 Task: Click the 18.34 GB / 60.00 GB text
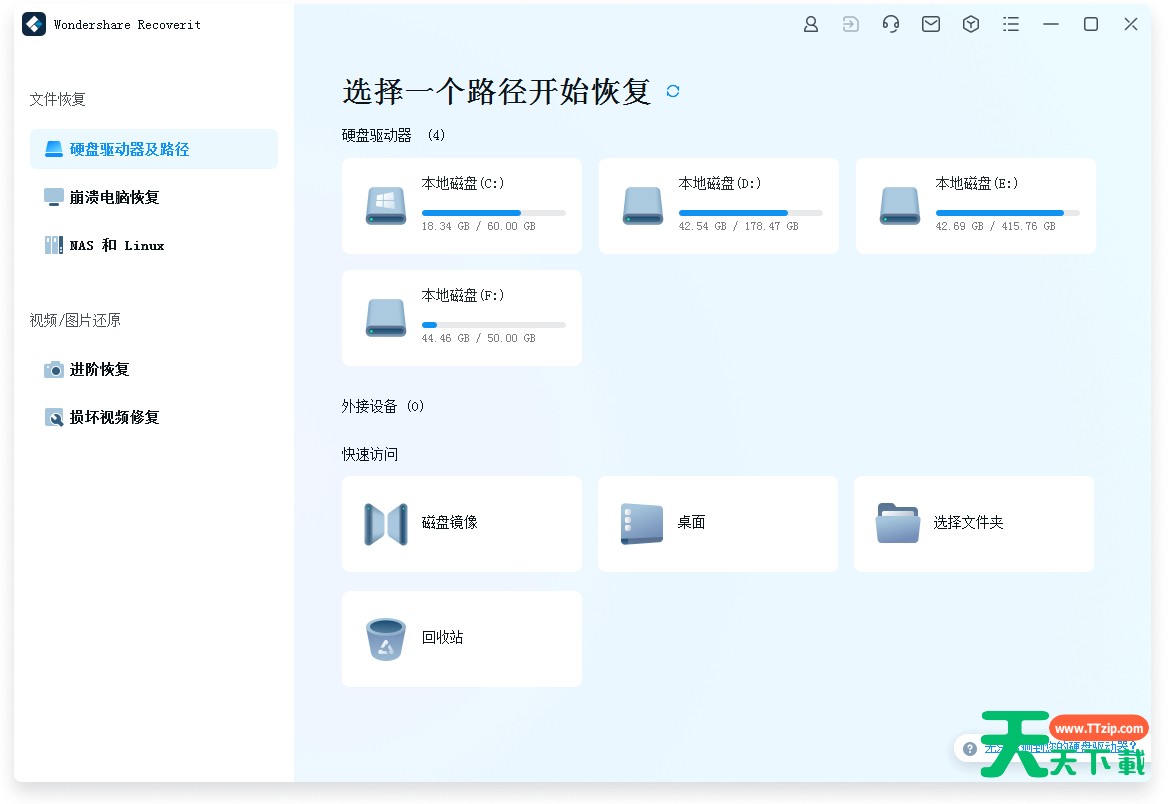click(479, 226)
